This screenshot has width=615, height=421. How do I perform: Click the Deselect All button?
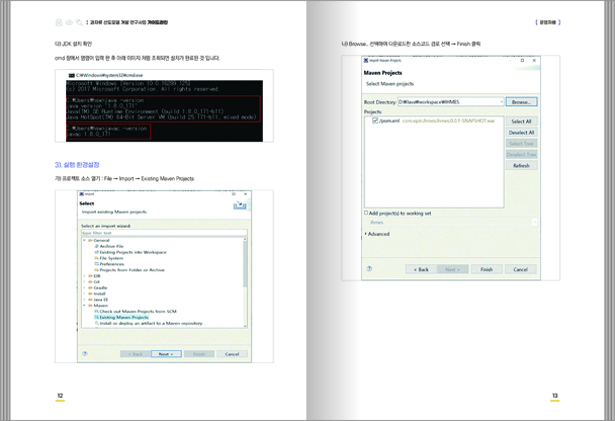521,133
